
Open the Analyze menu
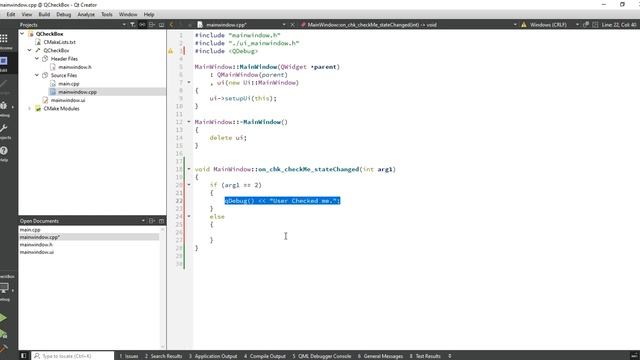[x=86, y=14]
